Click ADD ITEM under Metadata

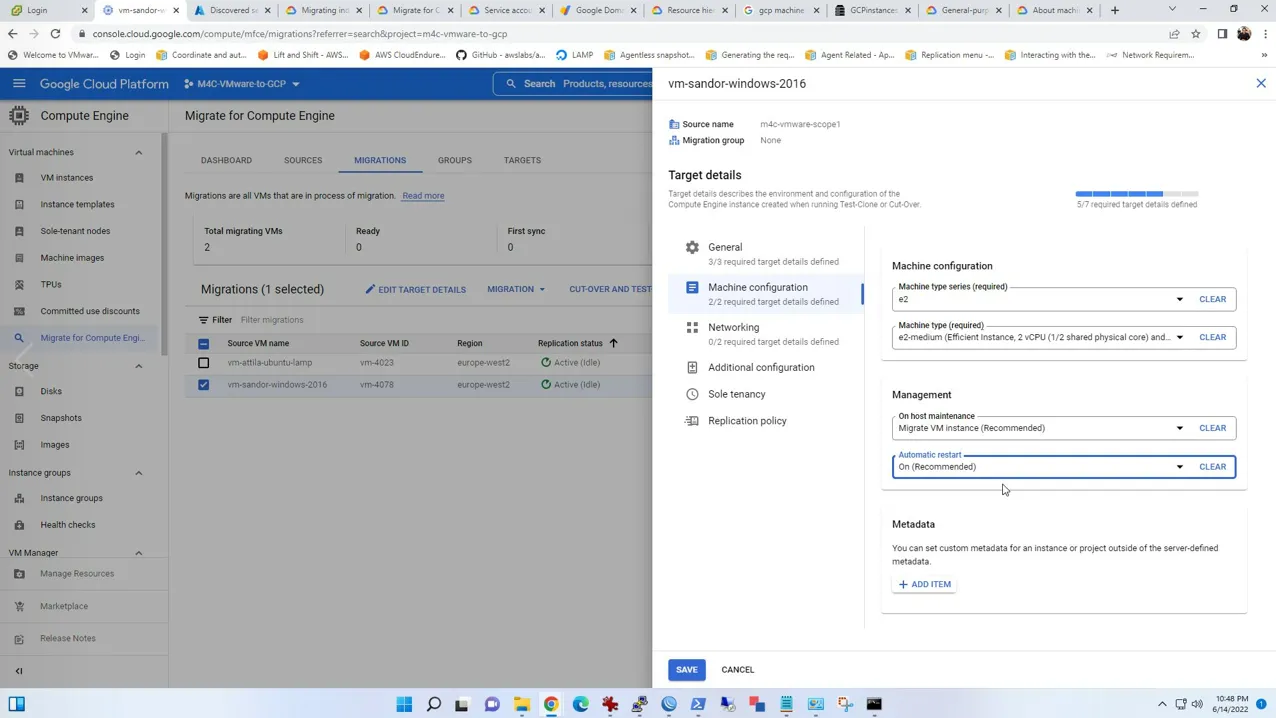tap(925, 584)
